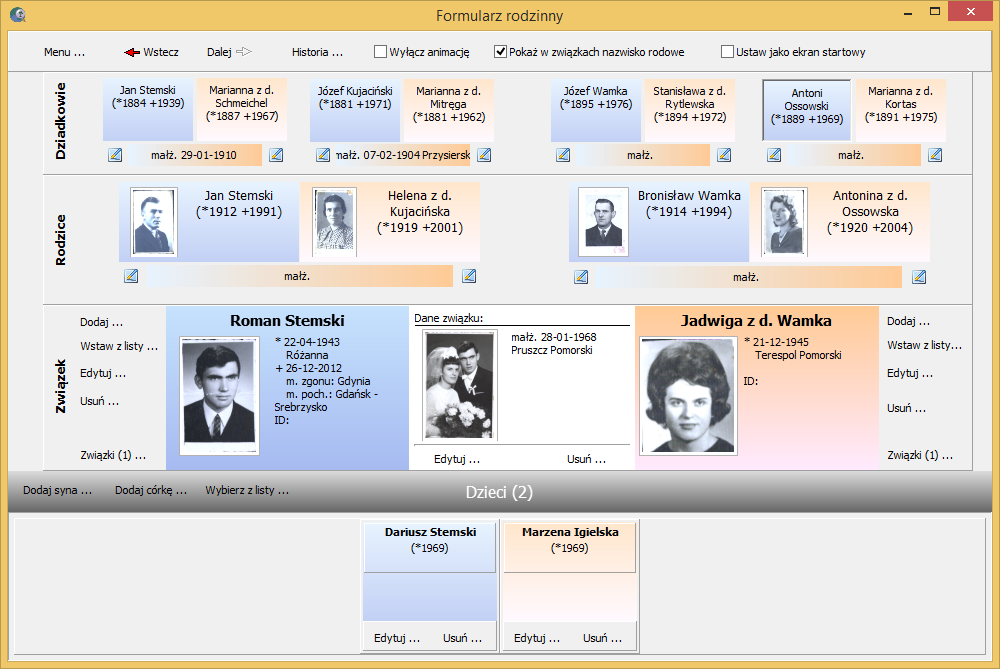Click edit icon left of Wamka grandparents' marriage bar
This screenshot has height=669, width=1000.
[x=563, y=155]
